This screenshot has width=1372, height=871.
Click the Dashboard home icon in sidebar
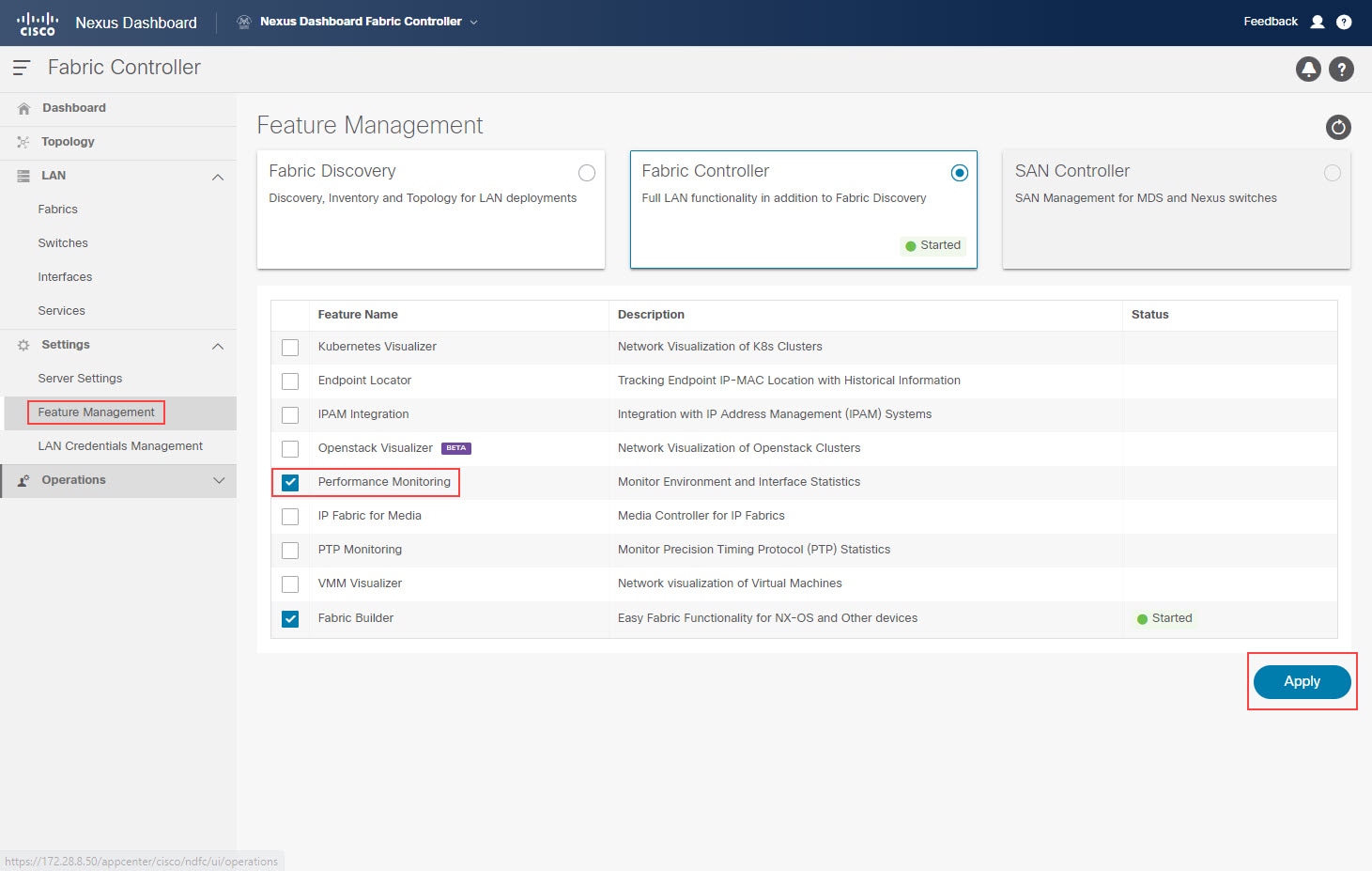pos(23,108)
